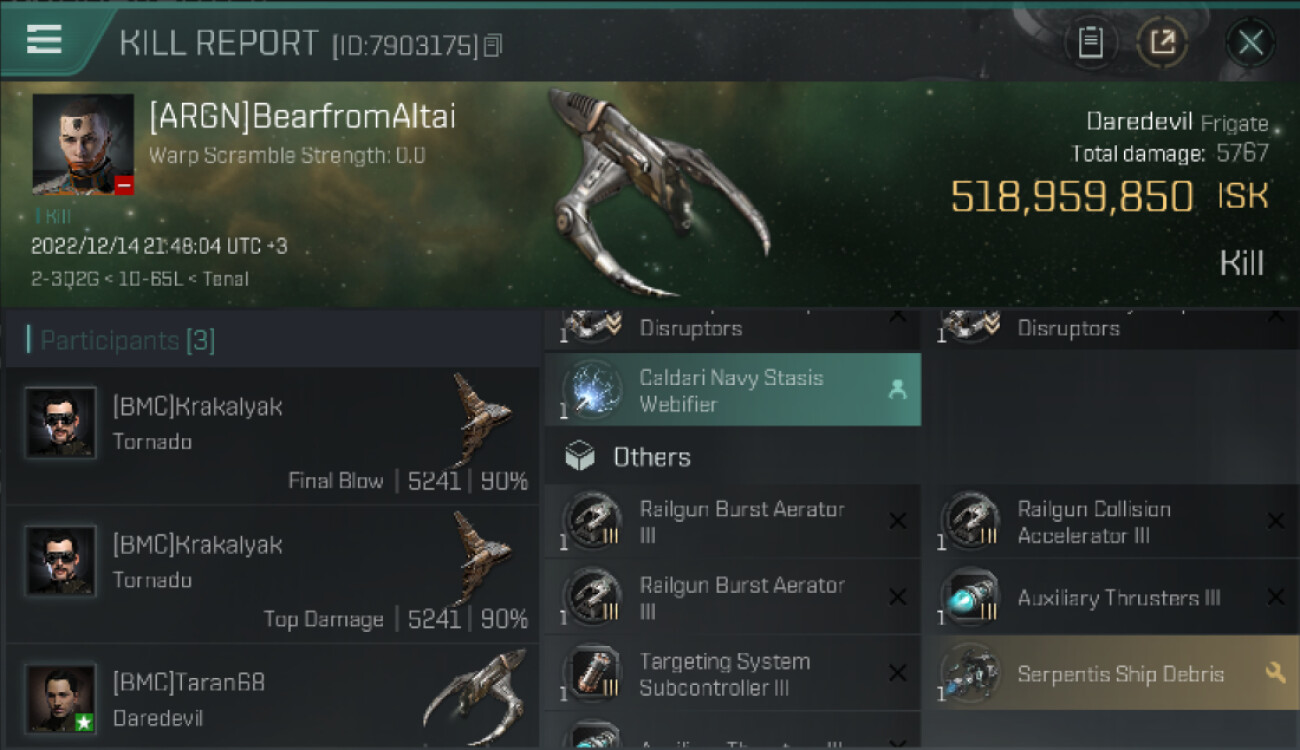Select the Auxiliary Thrusters III rig icon
This screenshot has width=1300, height=750.
click(969, 598)
